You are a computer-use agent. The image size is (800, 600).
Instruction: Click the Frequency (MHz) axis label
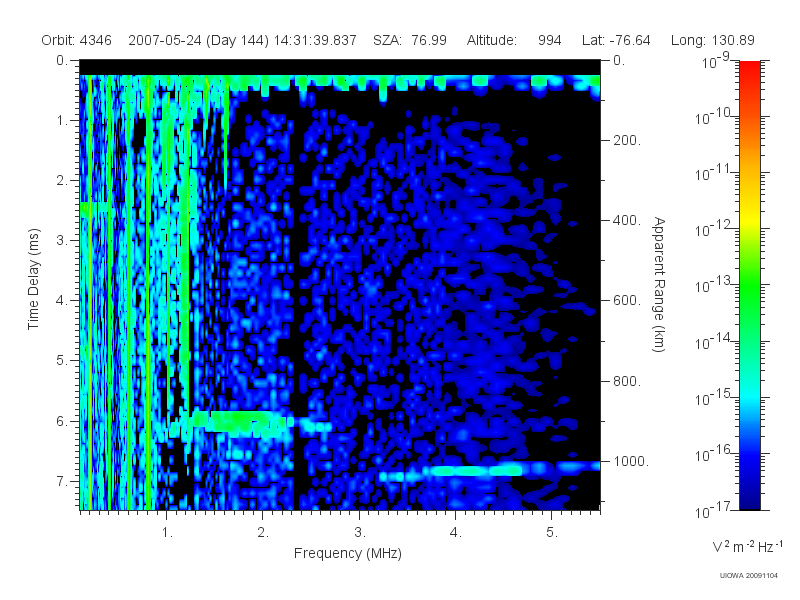(348, 554)
